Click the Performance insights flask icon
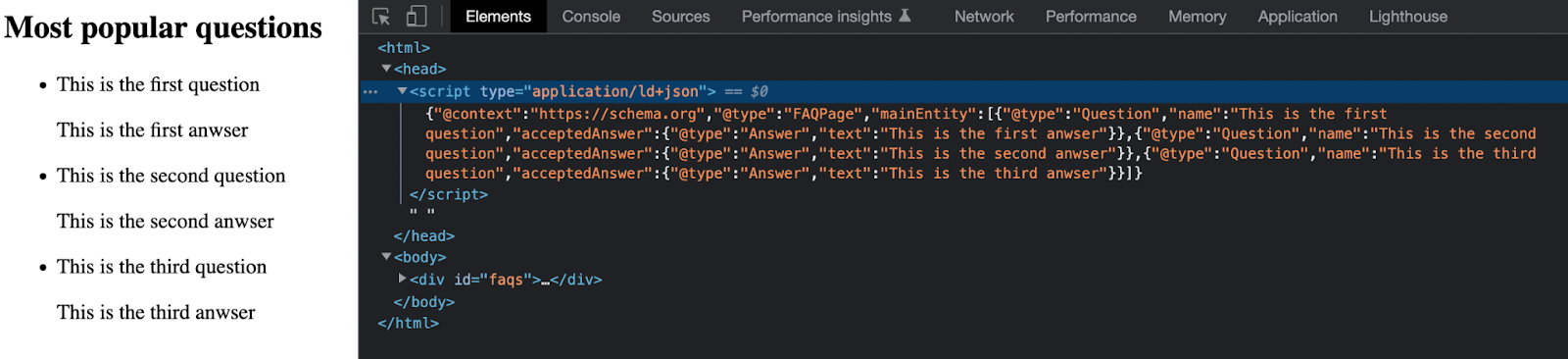Image resolution: width=1568 pixels, height=359 pixels. tap(906, 16)
